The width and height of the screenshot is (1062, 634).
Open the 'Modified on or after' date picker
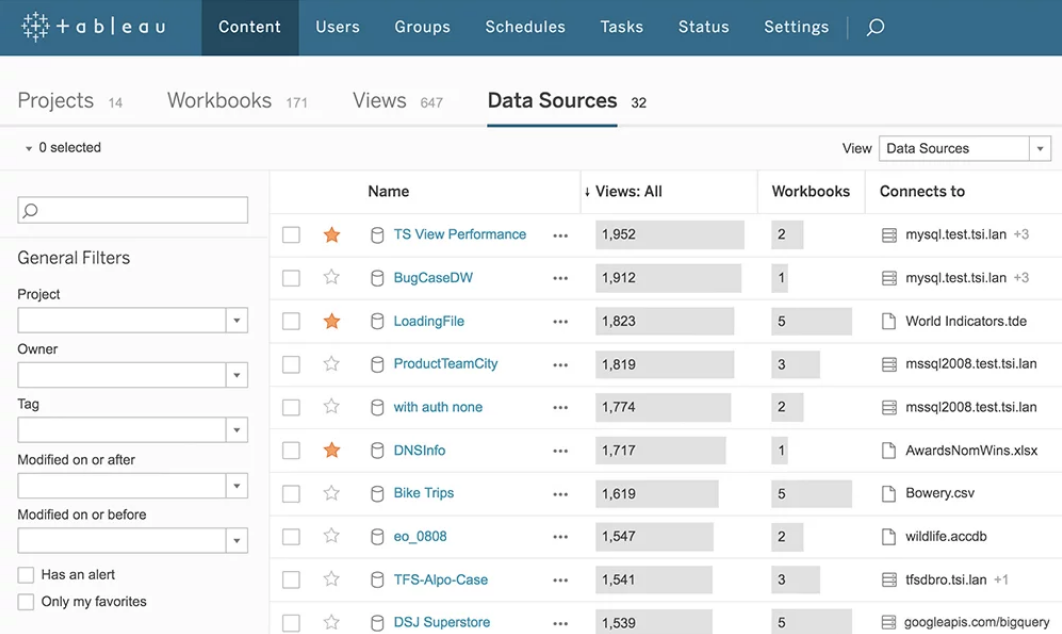coord(238,485)
